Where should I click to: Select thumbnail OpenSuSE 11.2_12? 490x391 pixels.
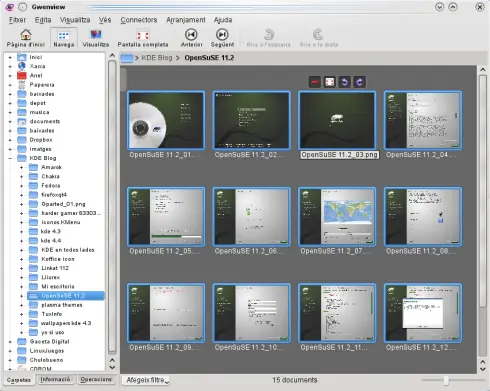(423, 313)
